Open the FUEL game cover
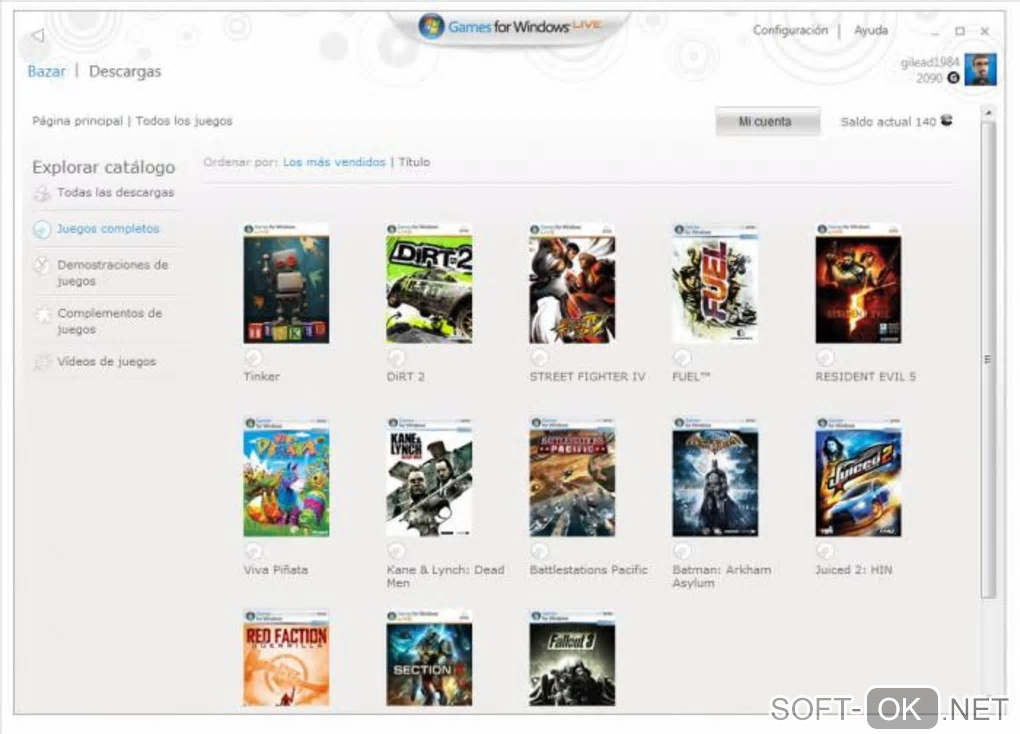This screenshot has height=734, width=1020. coord(715,284)
